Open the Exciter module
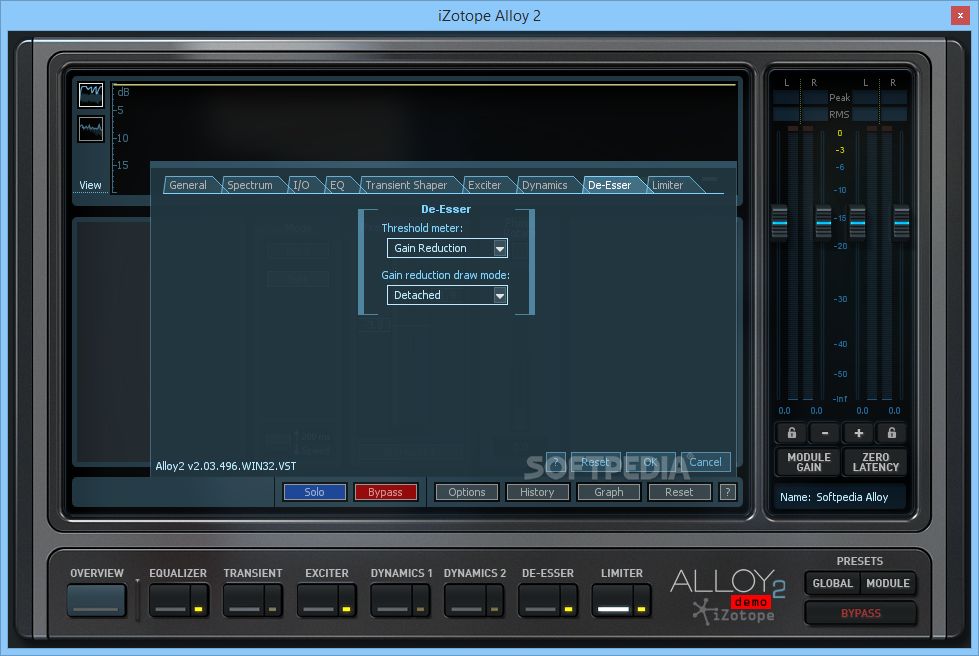This screenshot has width=979, height=656. (x=318, y=600)
